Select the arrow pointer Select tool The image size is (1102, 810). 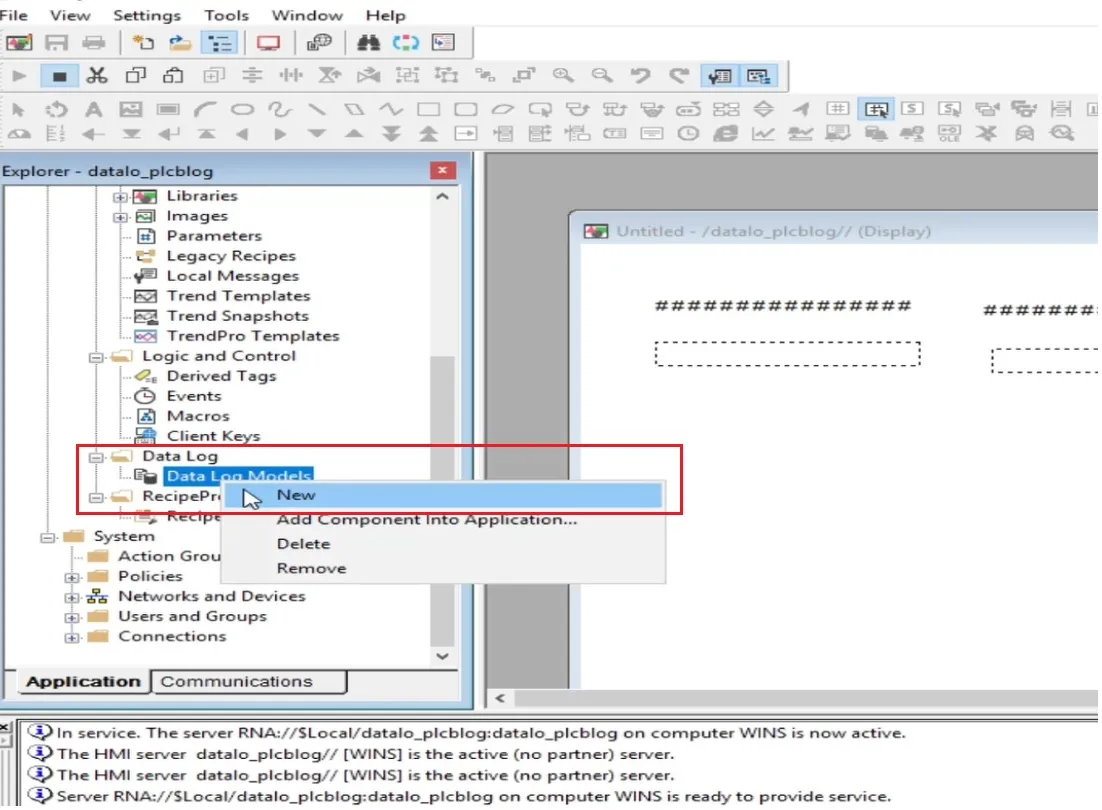[18, 109]
